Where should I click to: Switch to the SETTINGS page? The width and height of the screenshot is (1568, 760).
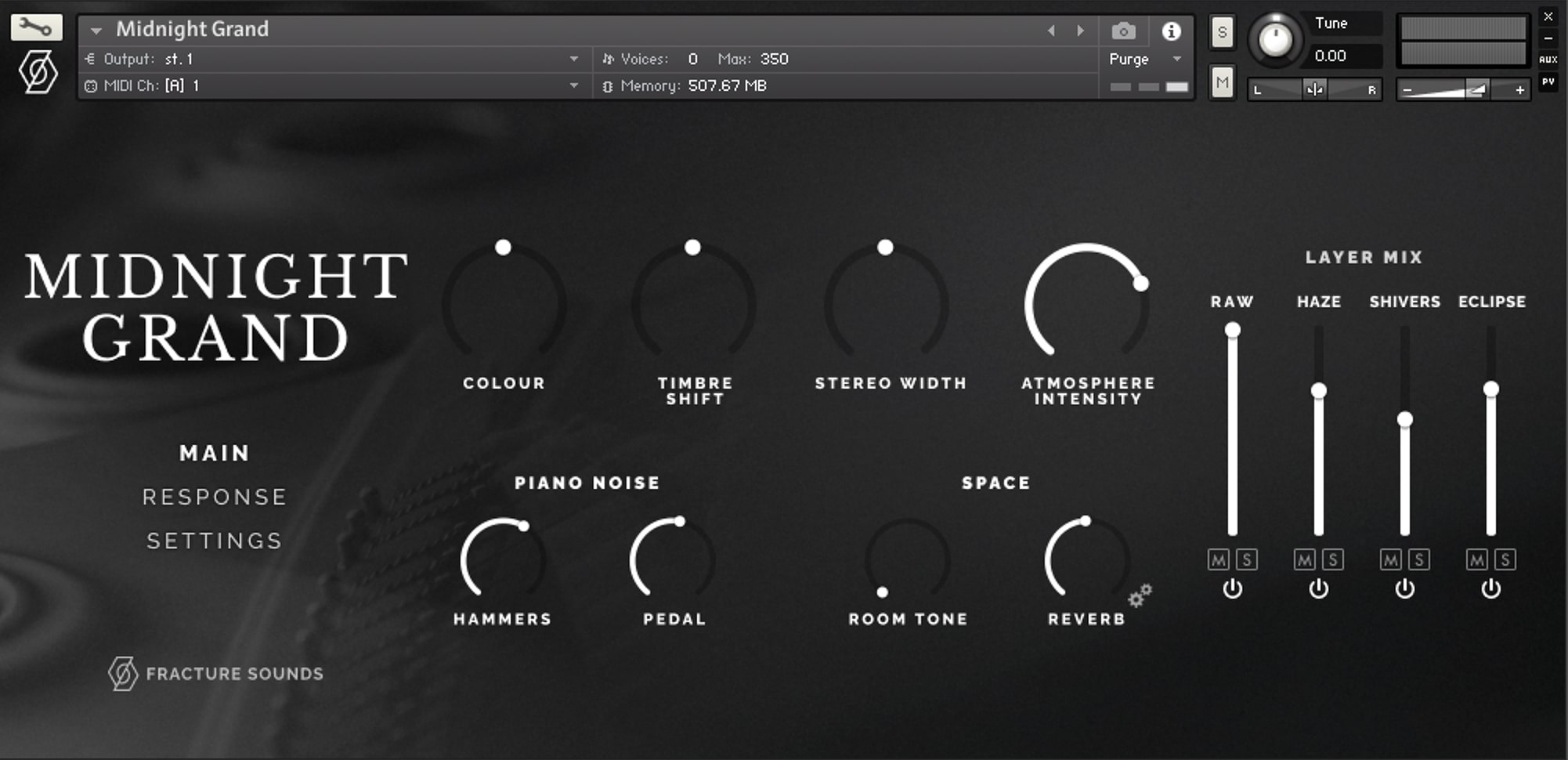pos(215,541)
